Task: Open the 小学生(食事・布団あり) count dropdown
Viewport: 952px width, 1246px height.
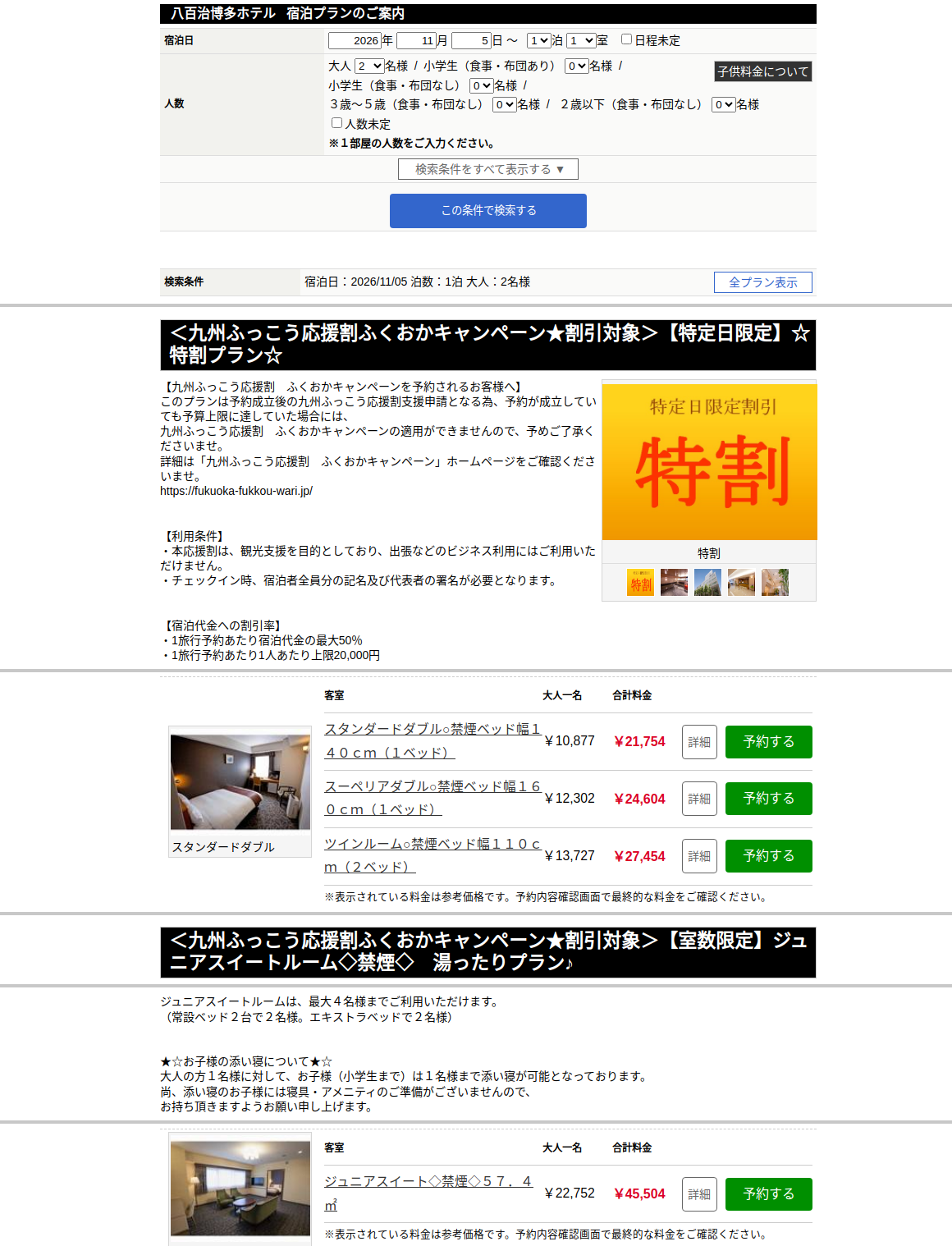Action: pos(576,66)
